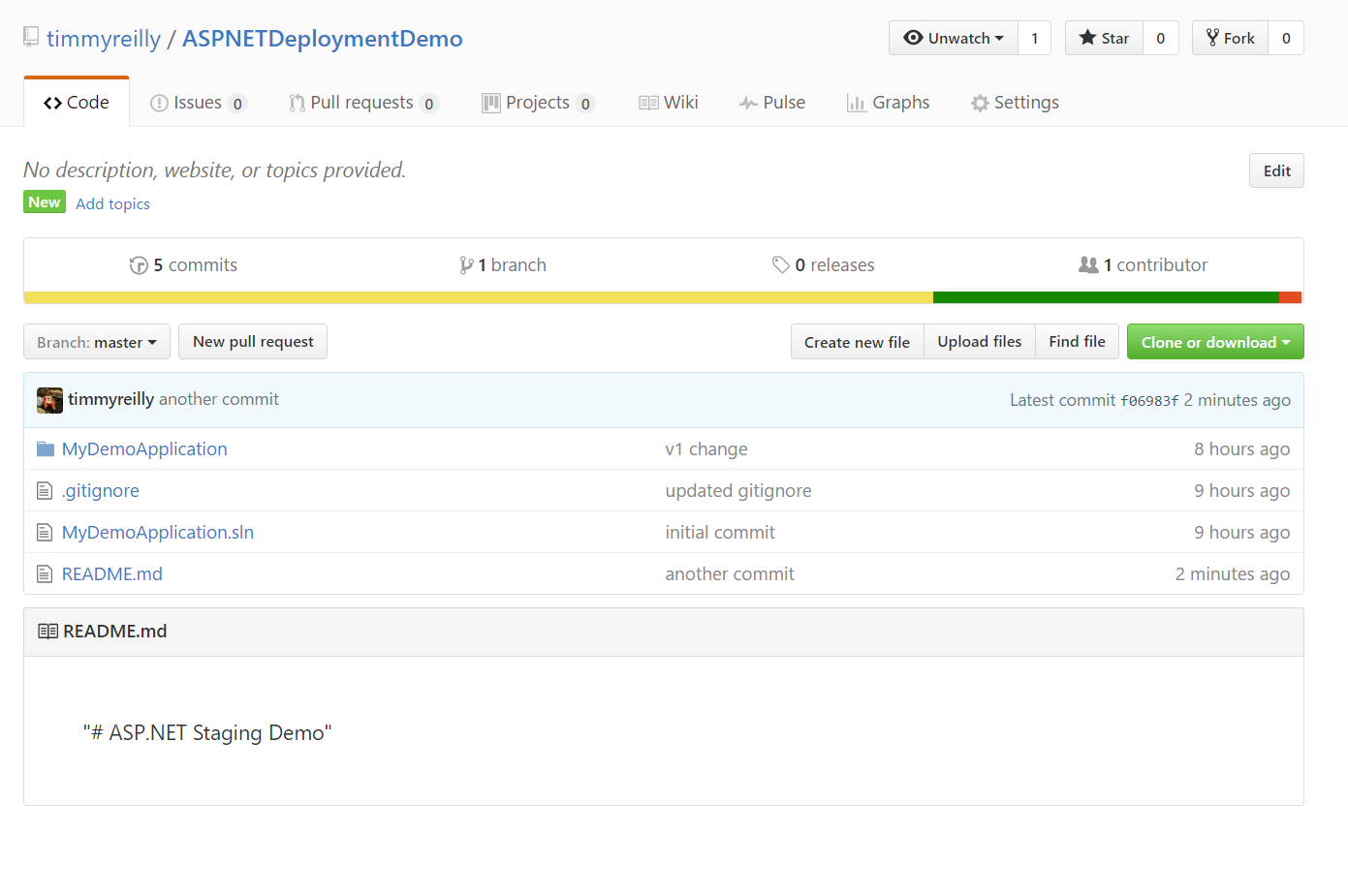Click the MyDemoApplication.sln file icon
Image resolution: width=1348 pixels, height=896 pixels.
click(x=44, y=532)
